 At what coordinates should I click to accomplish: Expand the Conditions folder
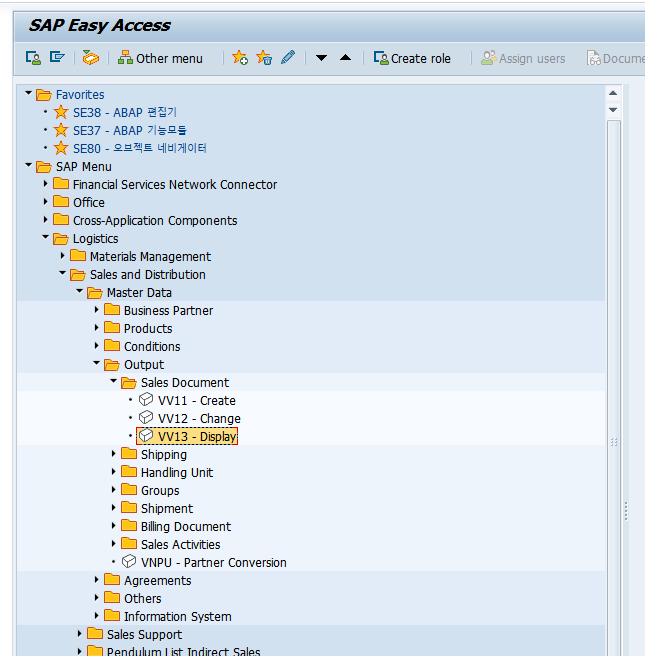(97, 345)
